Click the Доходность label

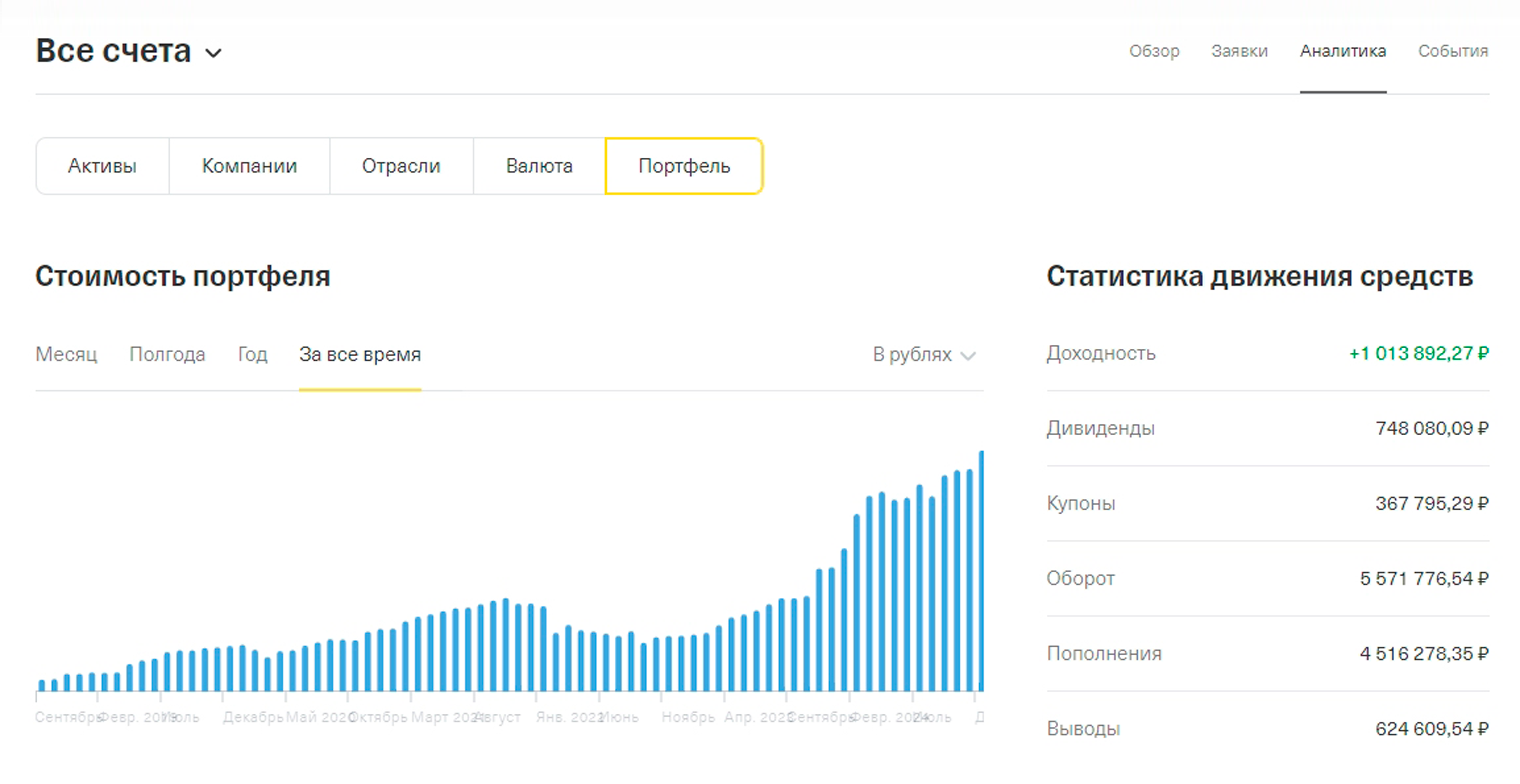coord(1101,353)
